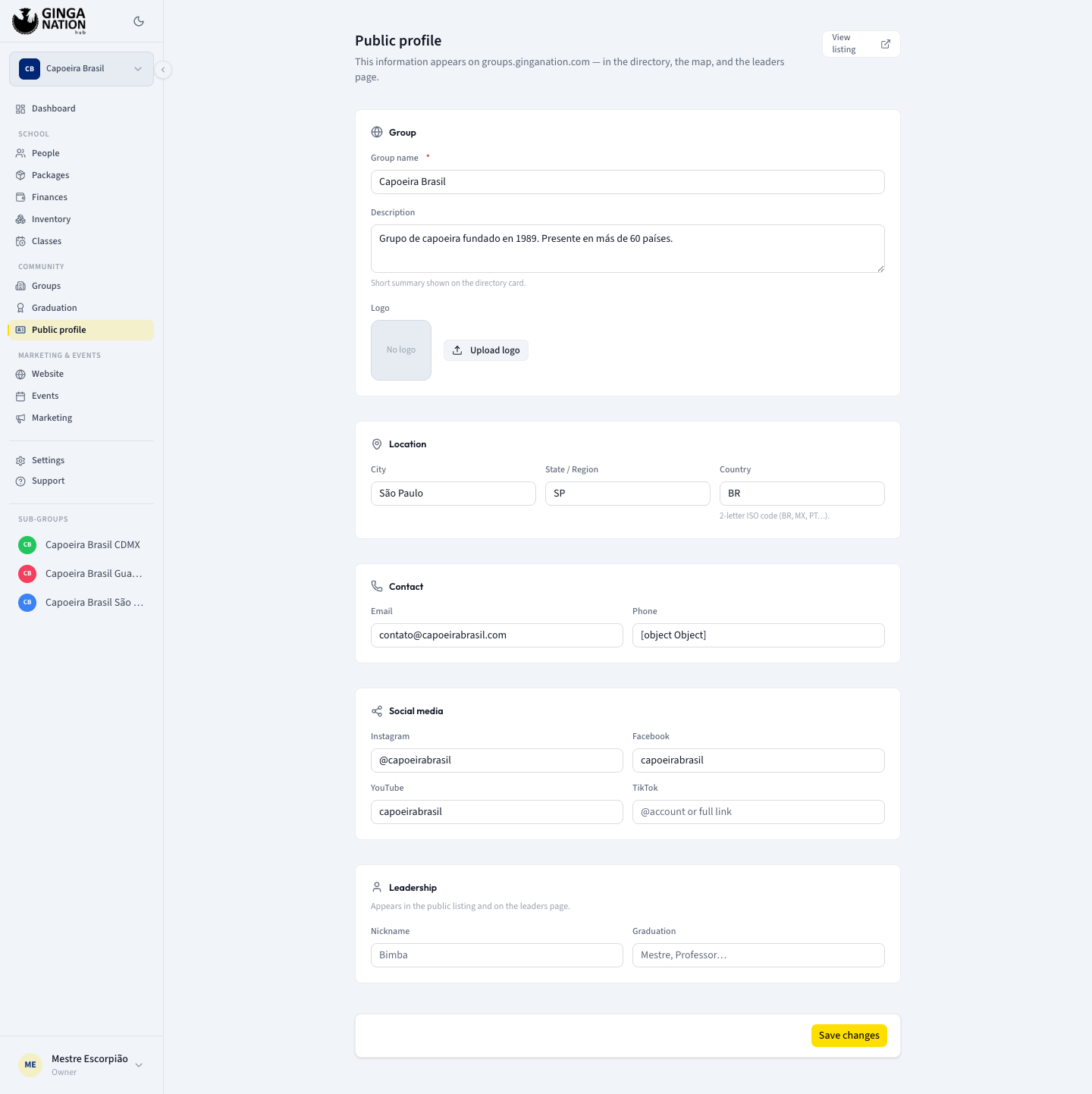The image size is (1092, 1094).
Task: Select the Capoeira Brasil Gua… sub-group
Action: pos(81,573)
